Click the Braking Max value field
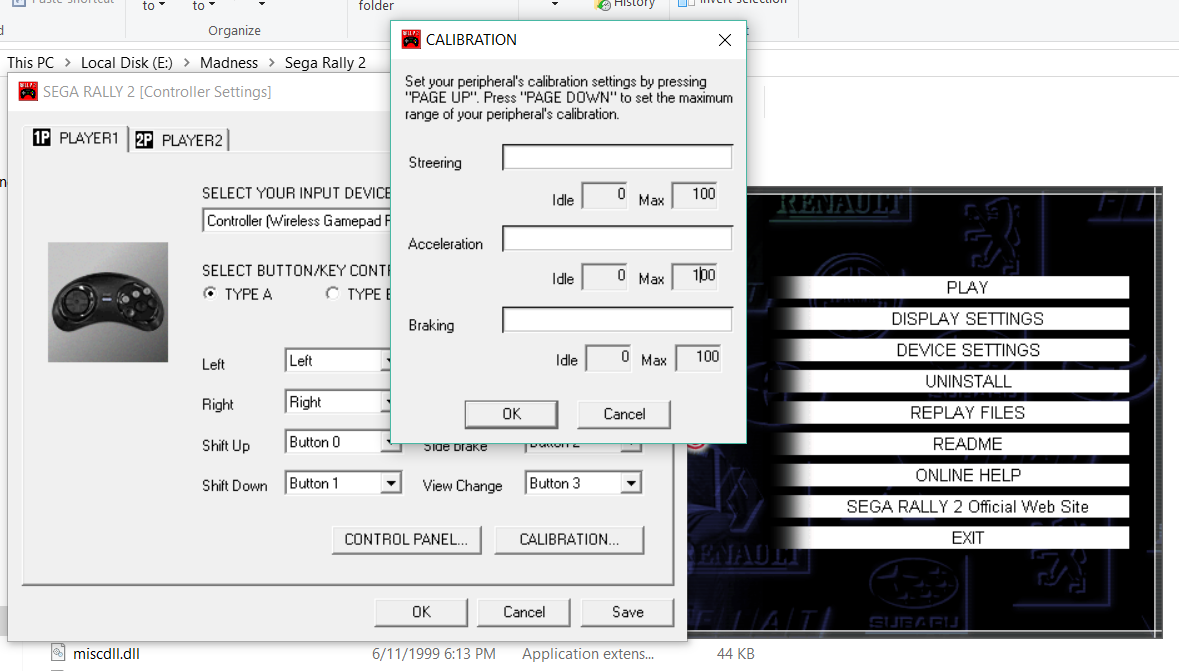This screenshot has height=671, width=1179. click(x=699, y=357)
